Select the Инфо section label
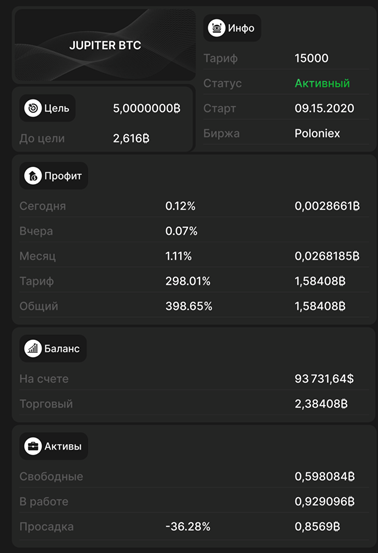Screen dimensions: 378x553 (x=241, y=28)
